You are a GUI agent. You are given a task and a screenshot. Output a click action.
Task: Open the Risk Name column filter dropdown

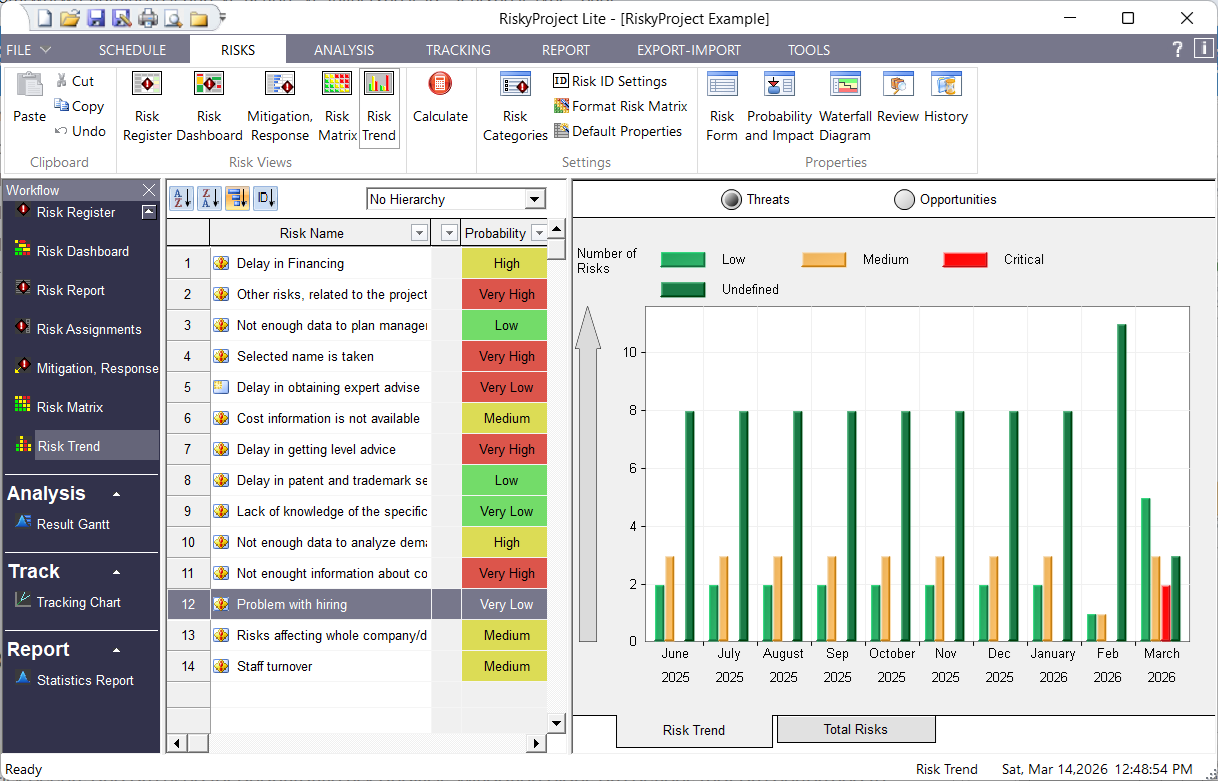(x=419, y=233)
